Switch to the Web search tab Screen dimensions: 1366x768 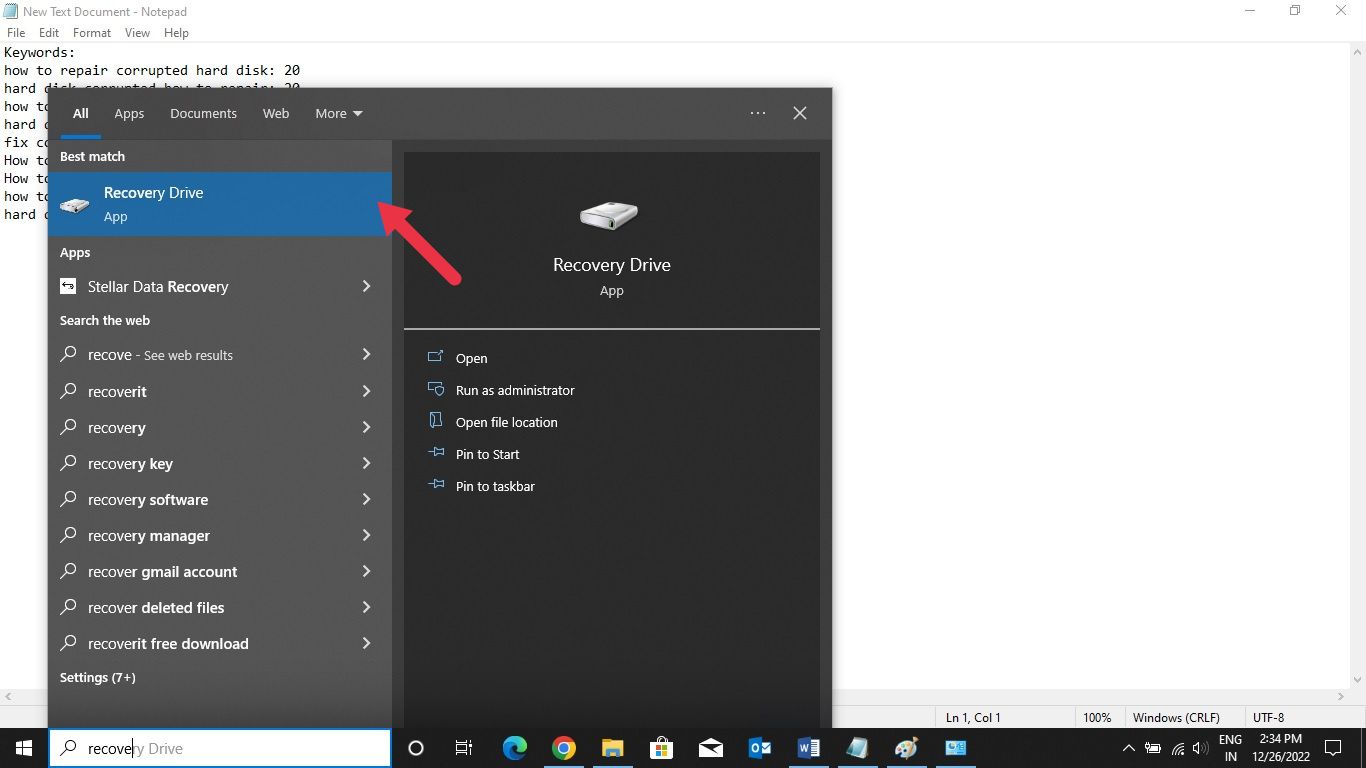pos(276,113)
